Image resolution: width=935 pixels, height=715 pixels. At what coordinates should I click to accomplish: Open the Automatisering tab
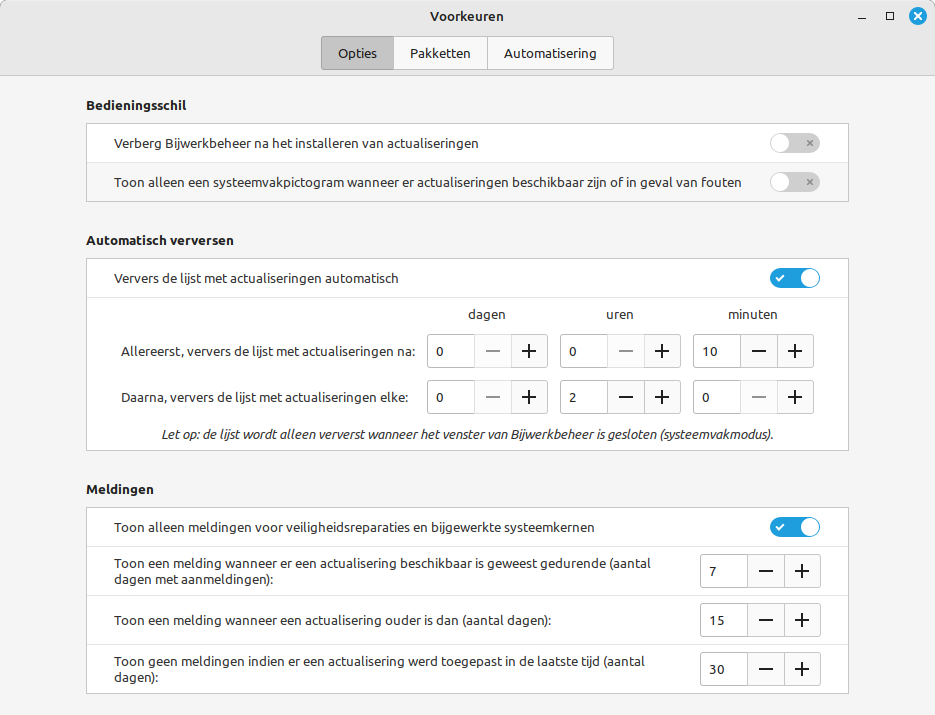[550, 53]
